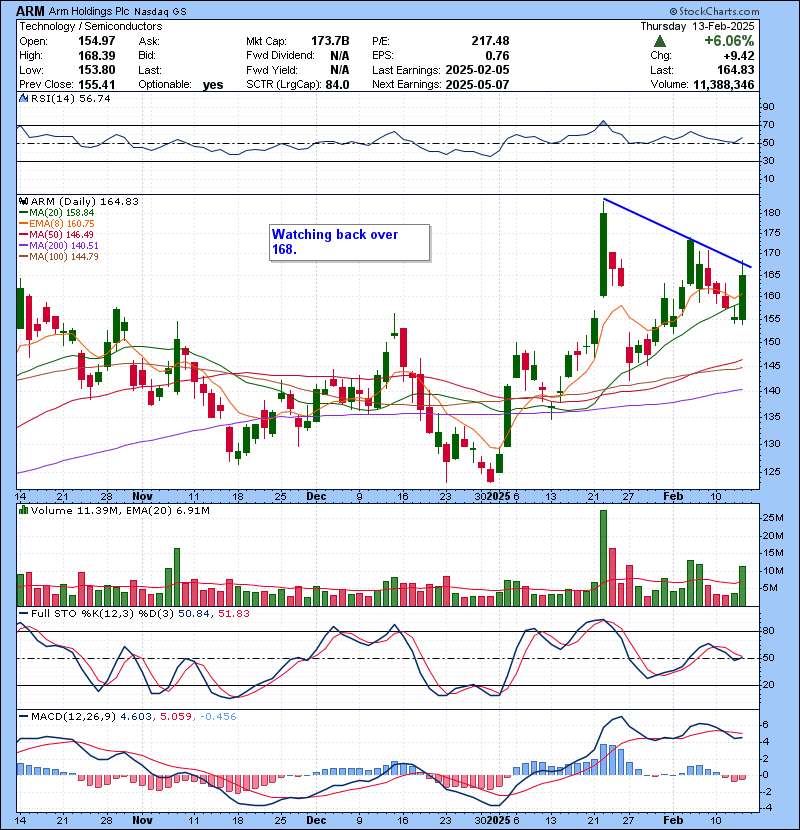The width and height of the screenshot is (800, 830).
Task: Click the ARM (Daily) 164.83 chart title
Action: tap(85, 202)
